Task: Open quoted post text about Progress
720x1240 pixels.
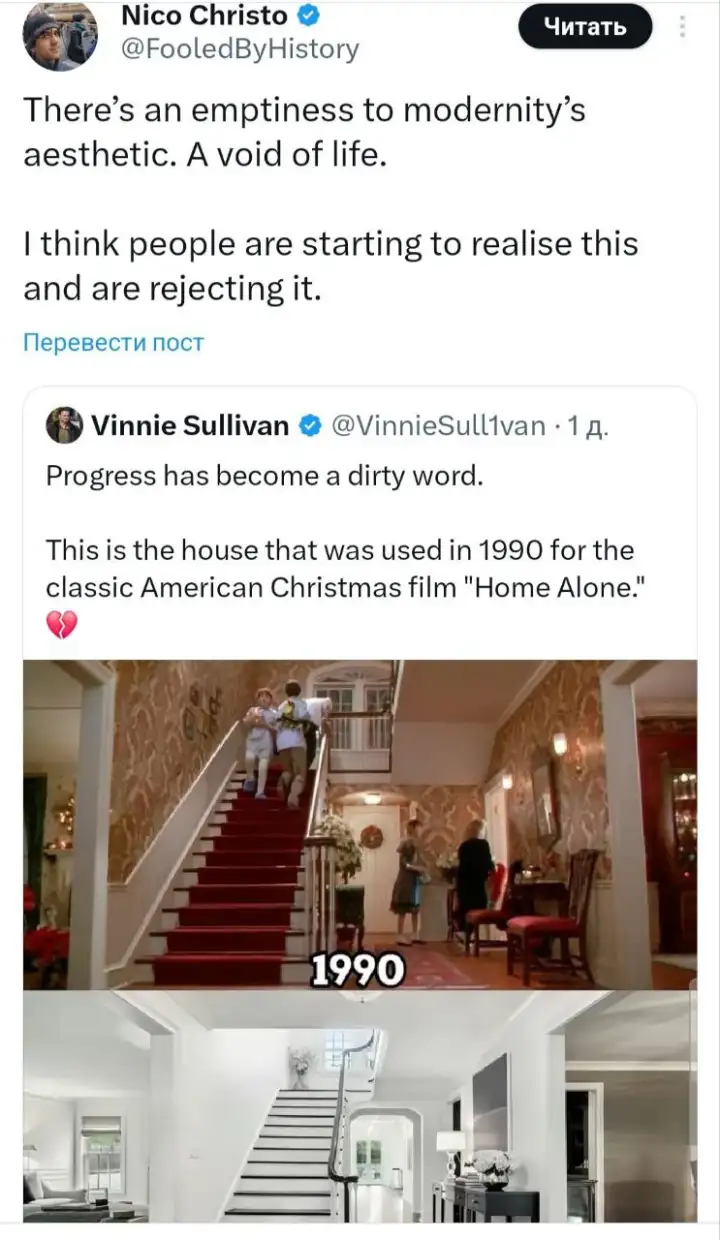Action: point(265,476)
